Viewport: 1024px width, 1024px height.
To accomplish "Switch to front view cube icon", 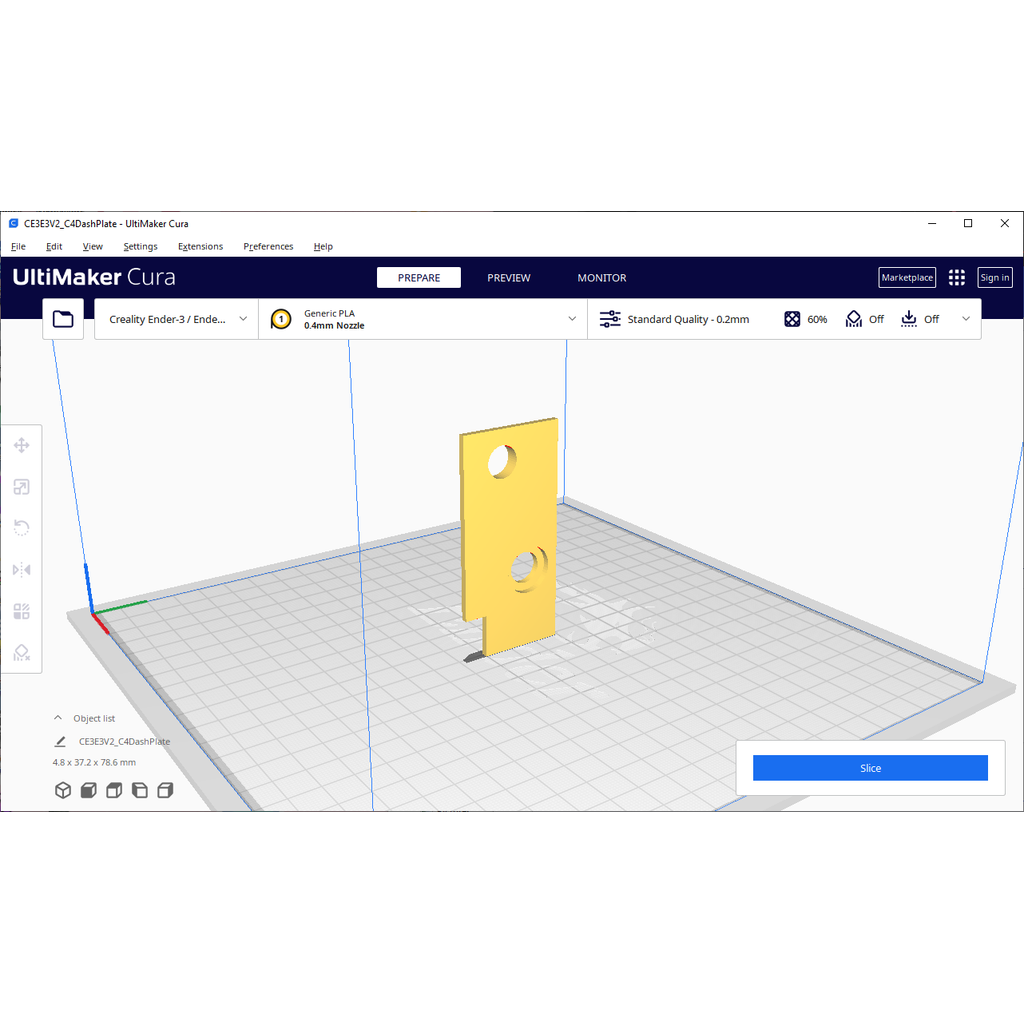I will click(88, 790).
